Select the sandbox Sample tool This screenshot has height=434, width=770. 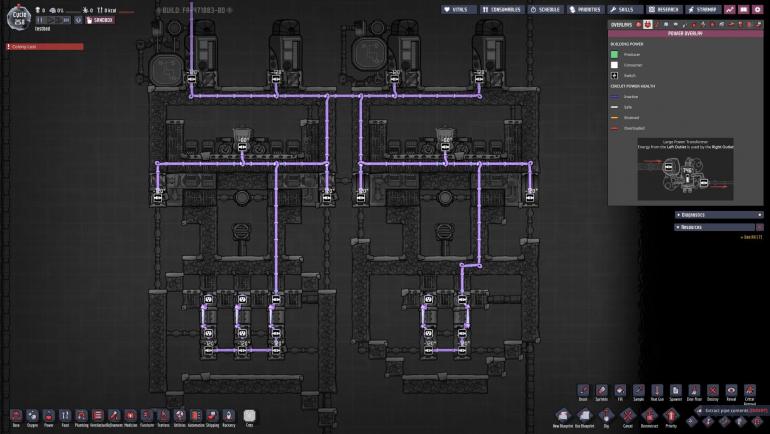tap(638, 392)
